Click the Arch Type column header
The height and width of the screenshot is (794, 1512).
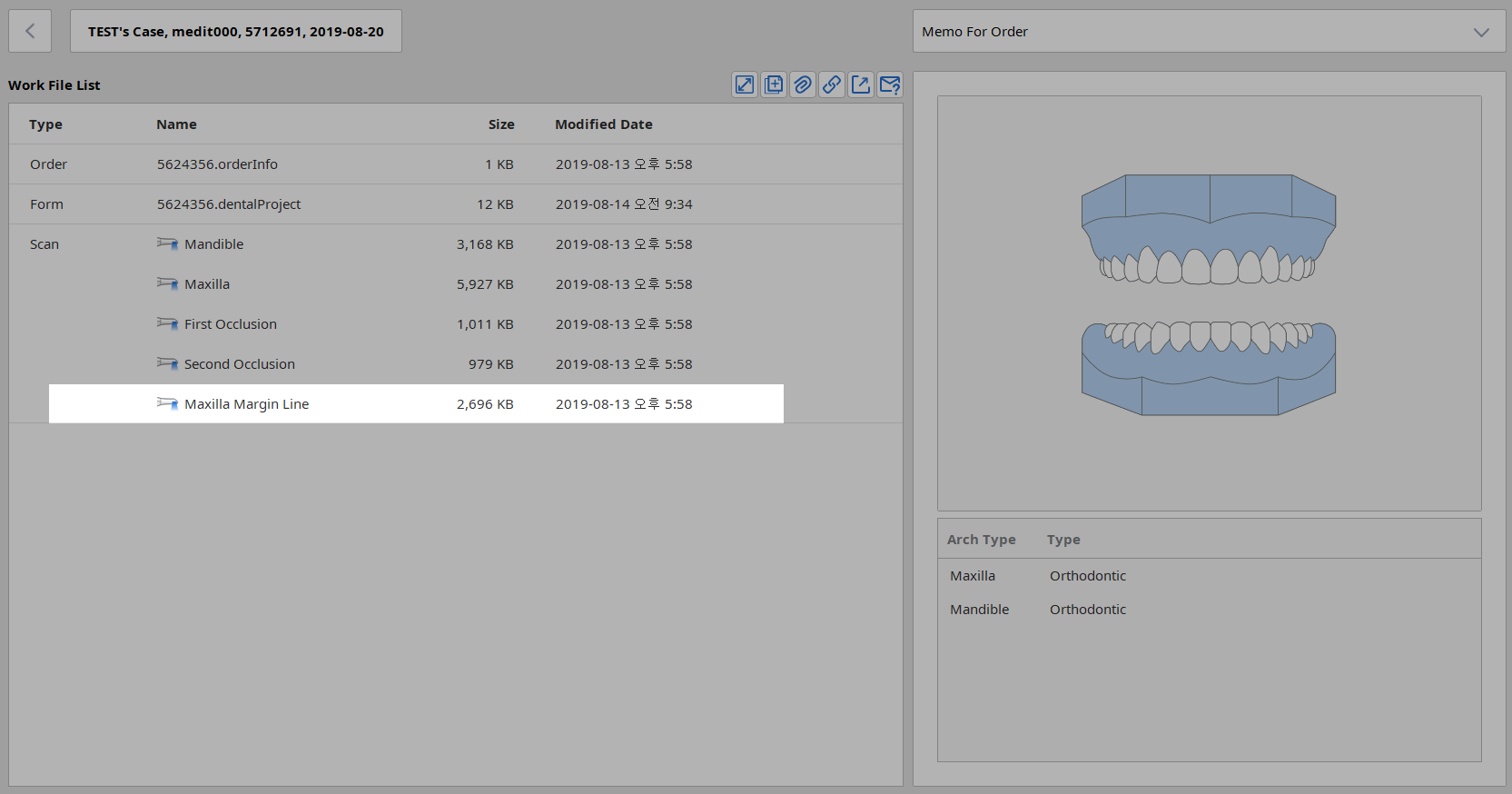tap(982, 540)
